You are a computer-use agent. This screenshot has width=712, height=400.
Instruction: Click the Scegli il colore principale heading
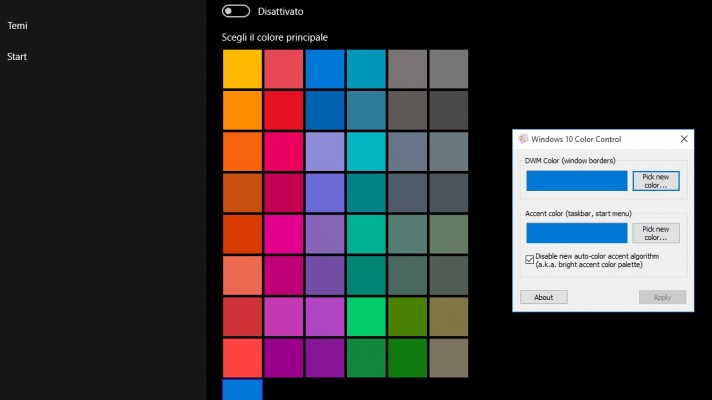tap(275, 37)
